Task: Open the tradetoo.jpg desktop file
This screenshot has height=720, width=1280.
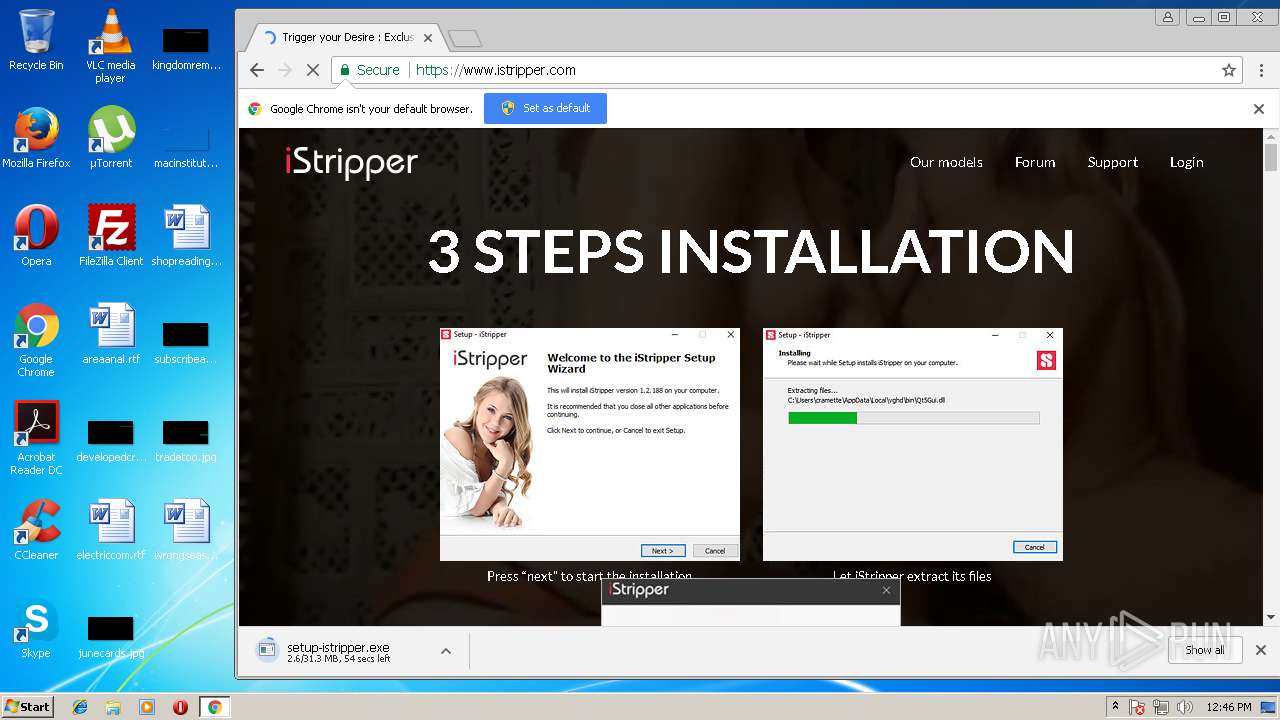Action: coord(185,440)
